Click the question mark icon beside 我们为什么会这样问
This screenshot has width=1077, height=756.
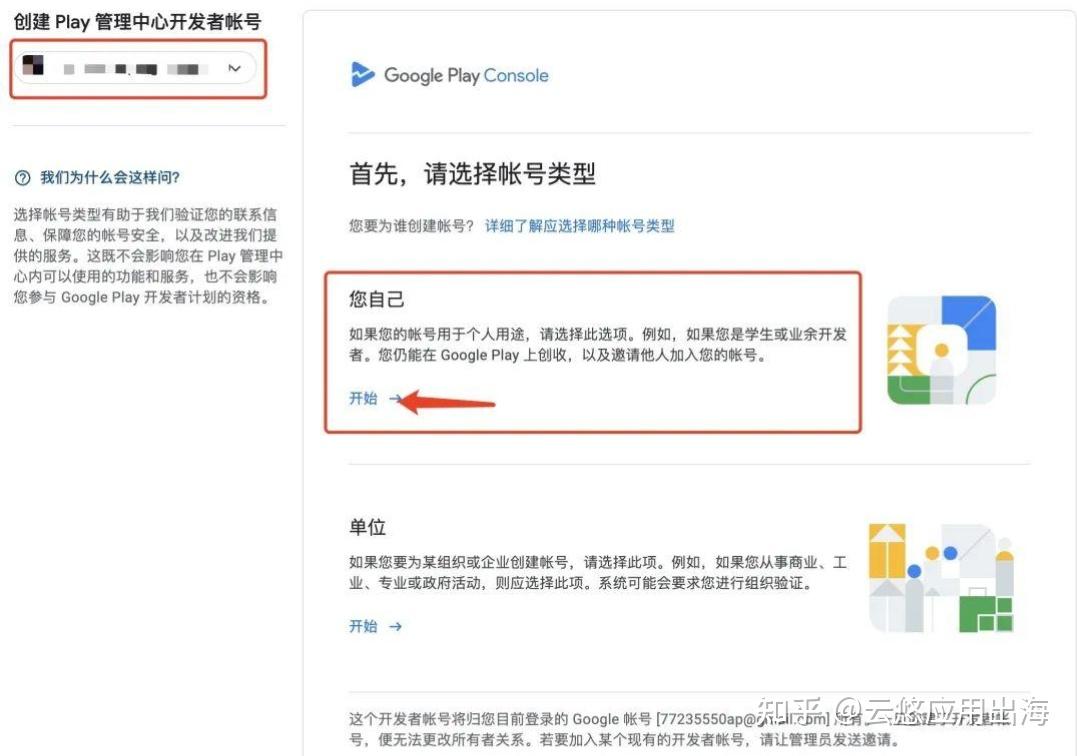[23, 177]
